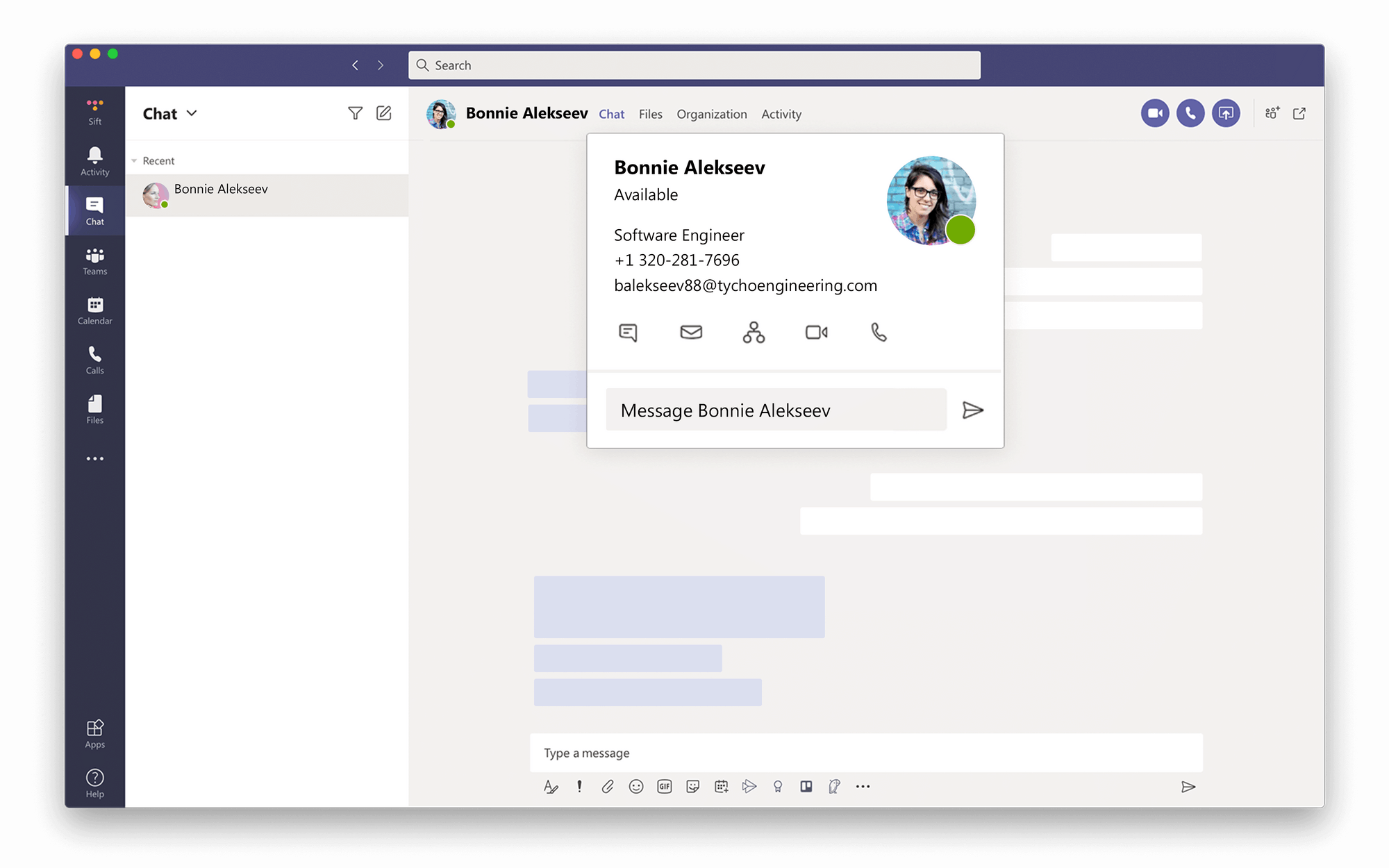Collapse the Recent conversations section
This screenshot has height=868, width=1389.
pos(133,160)
